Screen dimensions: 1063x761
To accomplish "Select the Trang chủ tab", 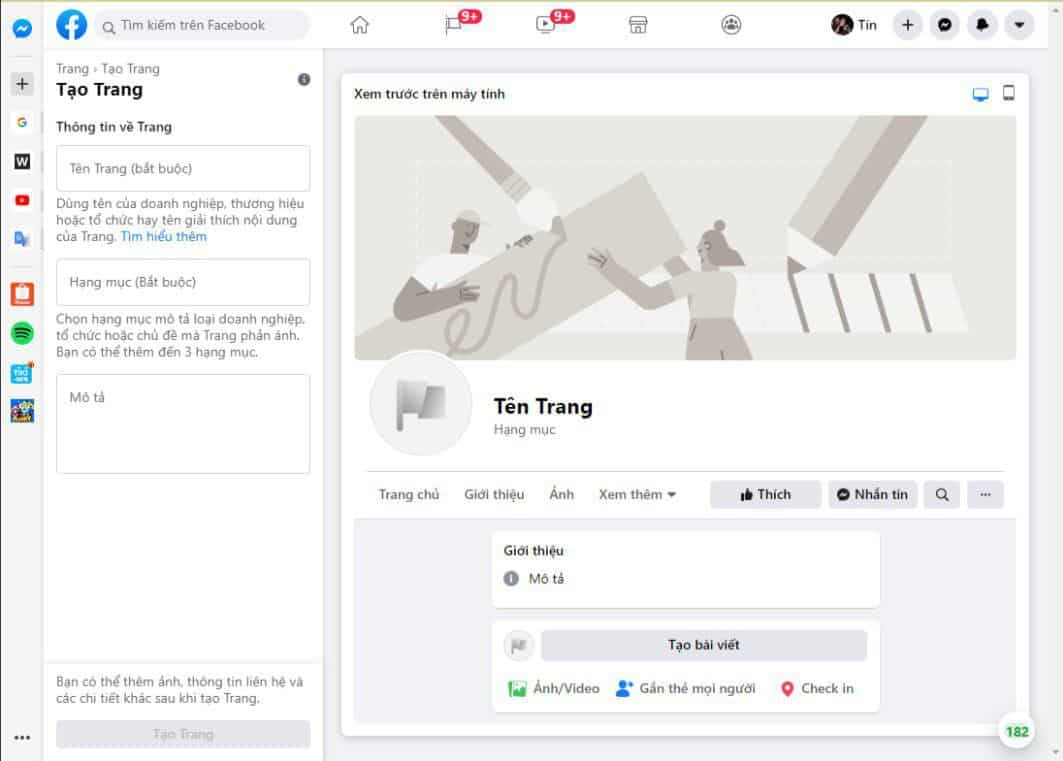I will [408, 494].
